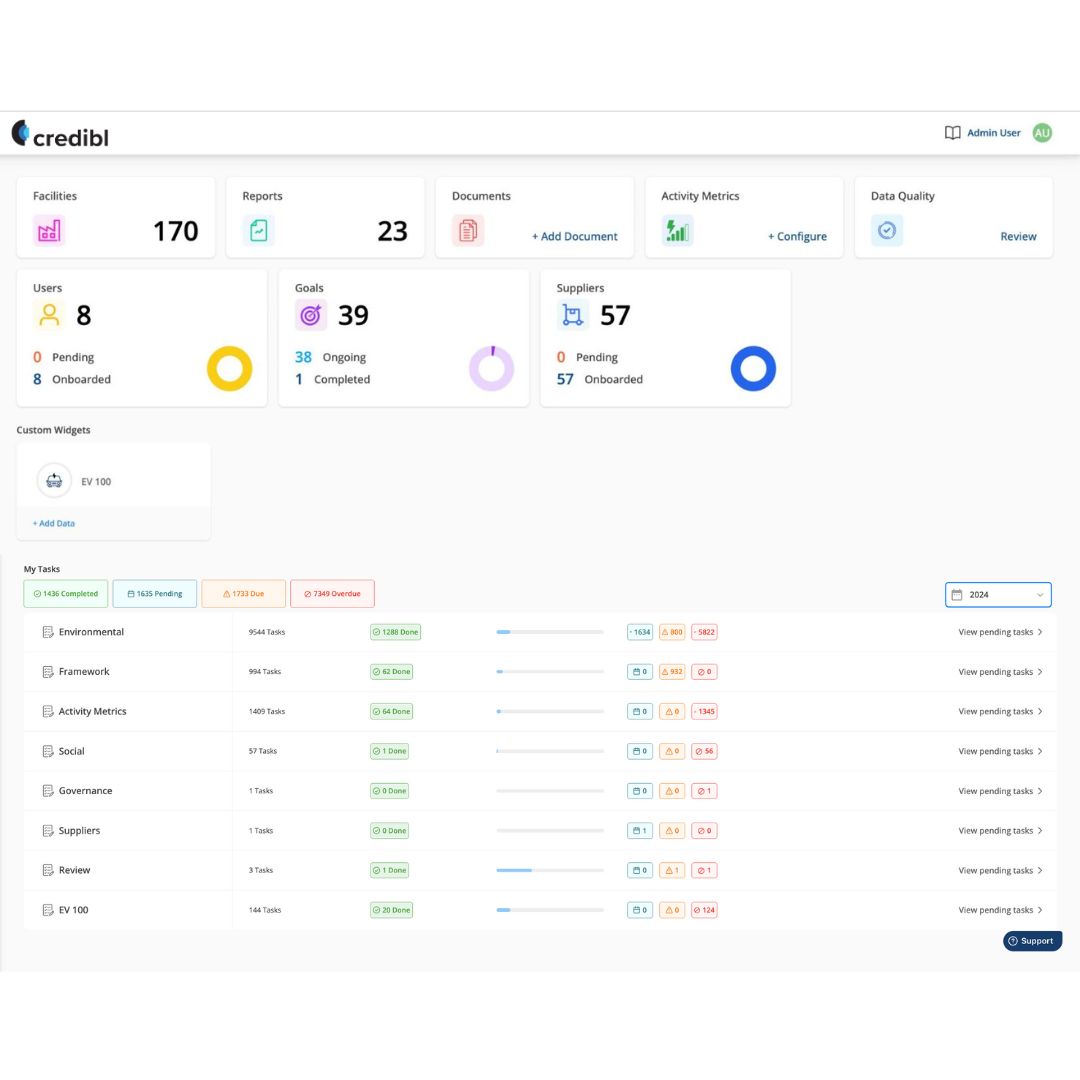The width and height of the screenshot is (1080, 1080).
Task: Click the Governance row list icon
Action: [48, 791]
